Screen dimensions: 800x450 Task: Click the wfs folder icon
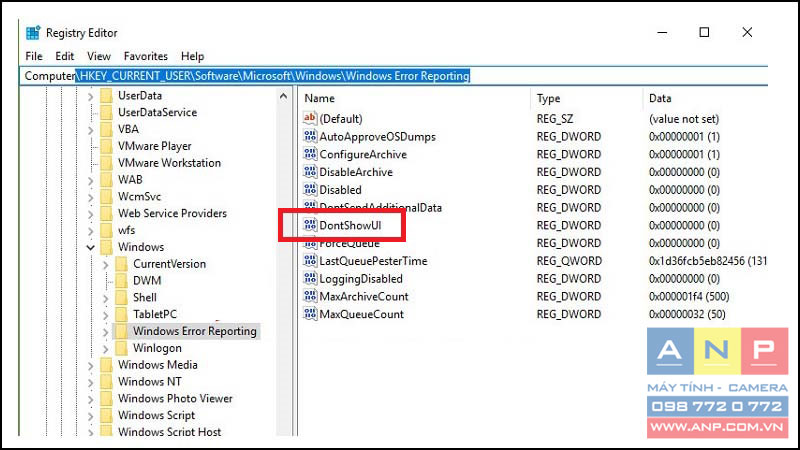(x=106, y=231)
